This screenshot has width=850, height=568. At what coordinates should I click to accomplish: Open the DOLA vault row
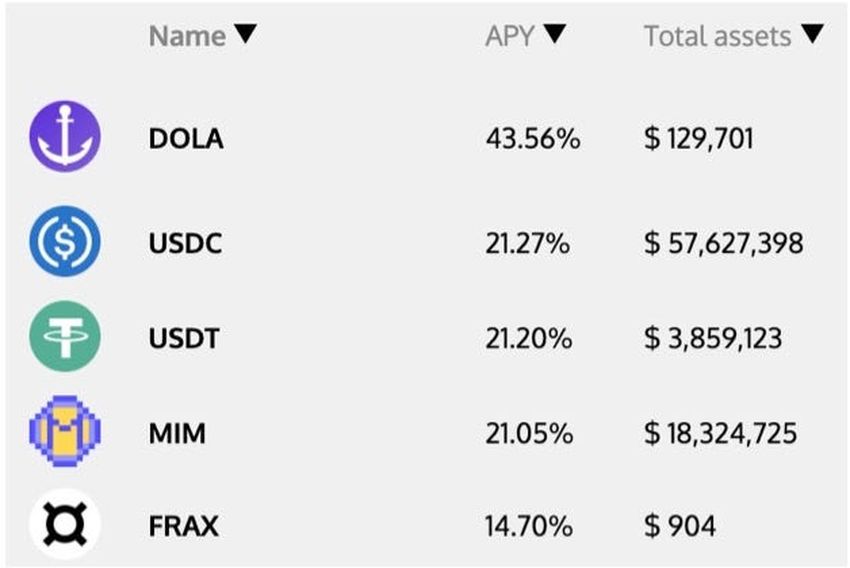point(186,139)
